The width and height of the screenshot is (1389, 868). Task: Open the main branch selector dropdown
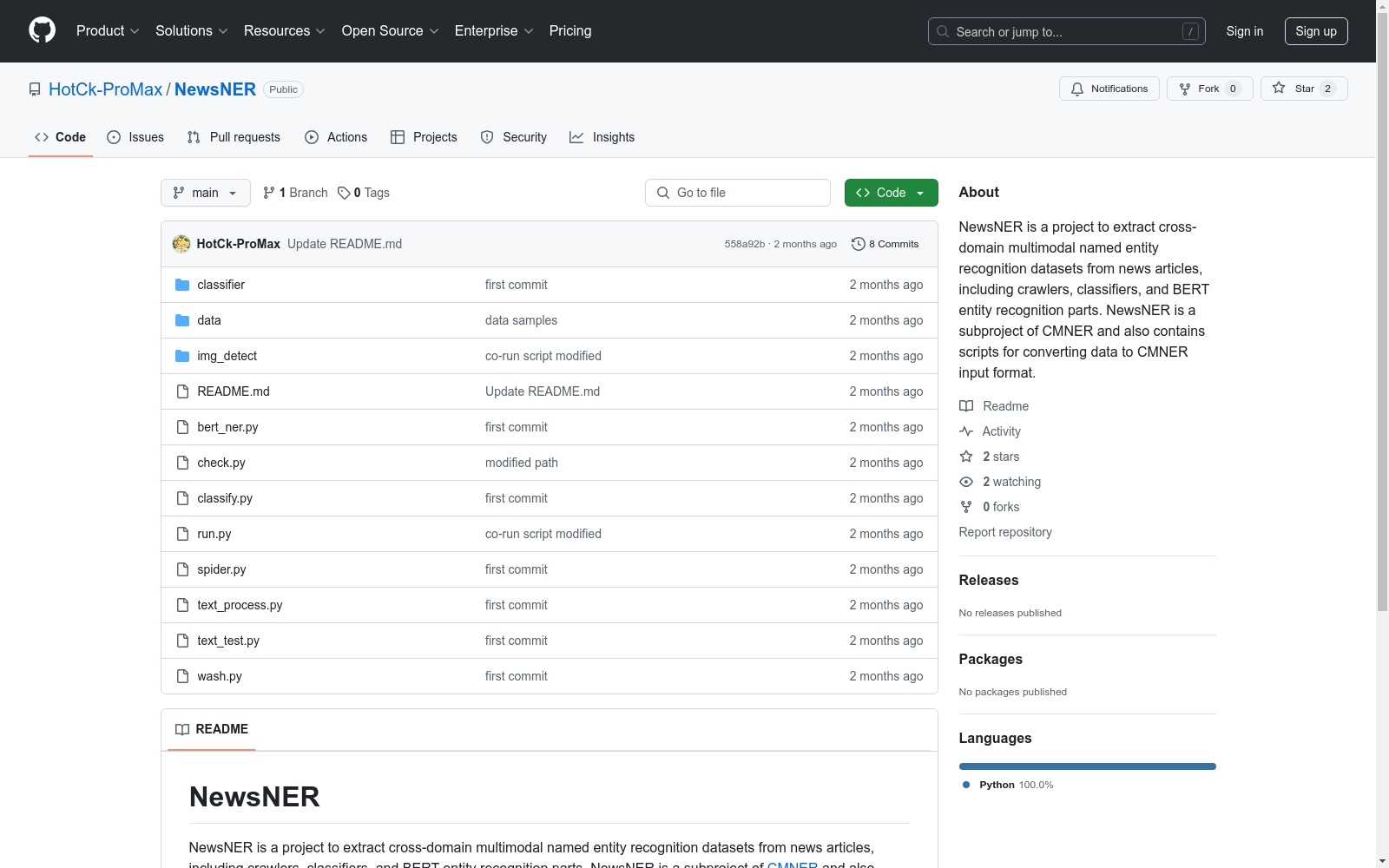[x=206, y=193]
